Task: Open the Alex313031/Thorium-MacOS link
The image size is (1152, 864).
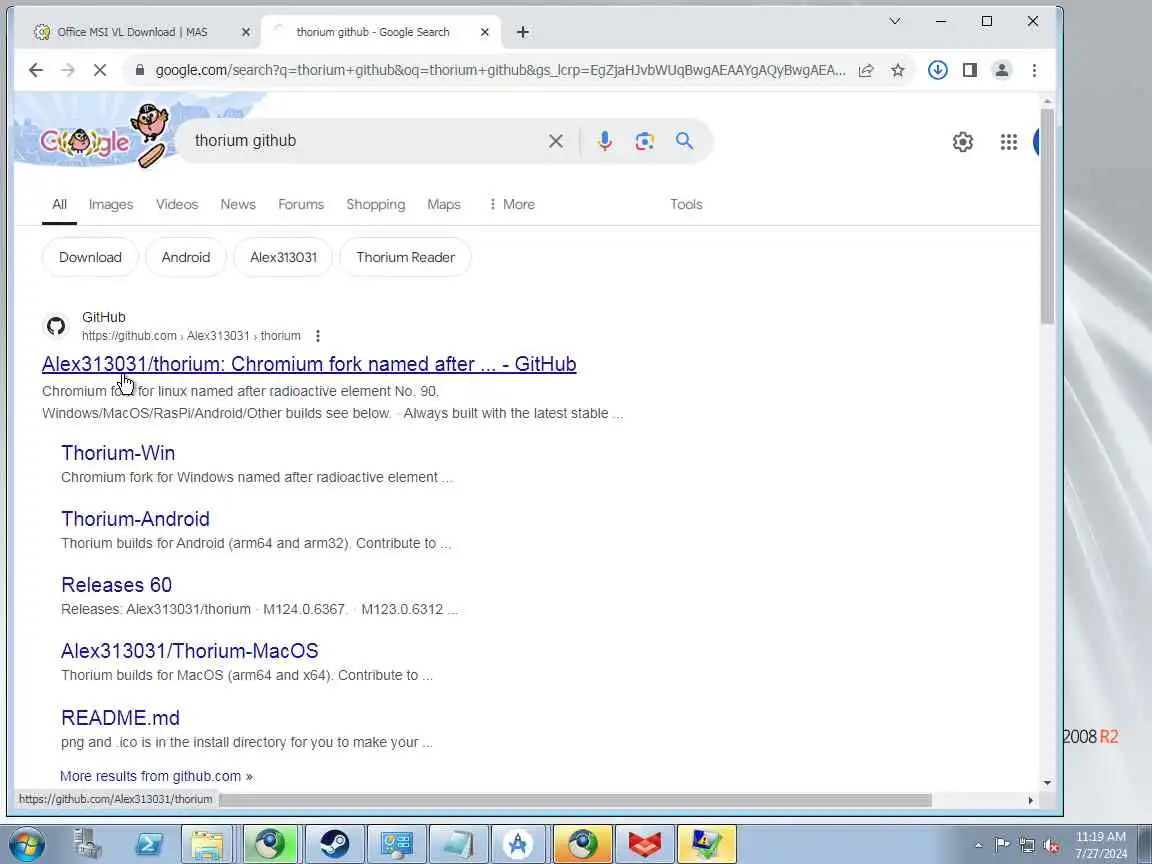Action: tap(190, 651)
